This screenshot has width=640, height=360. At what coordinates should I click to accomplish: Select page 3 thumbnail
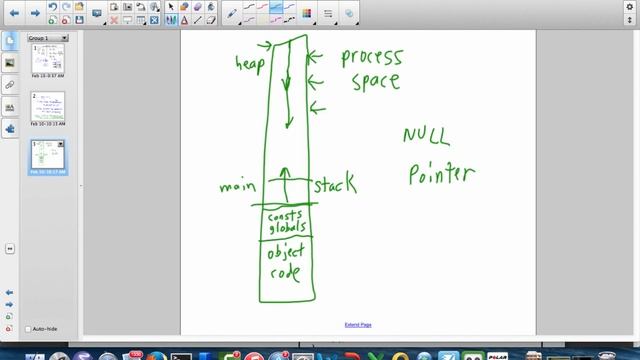(x=48, y=154)
